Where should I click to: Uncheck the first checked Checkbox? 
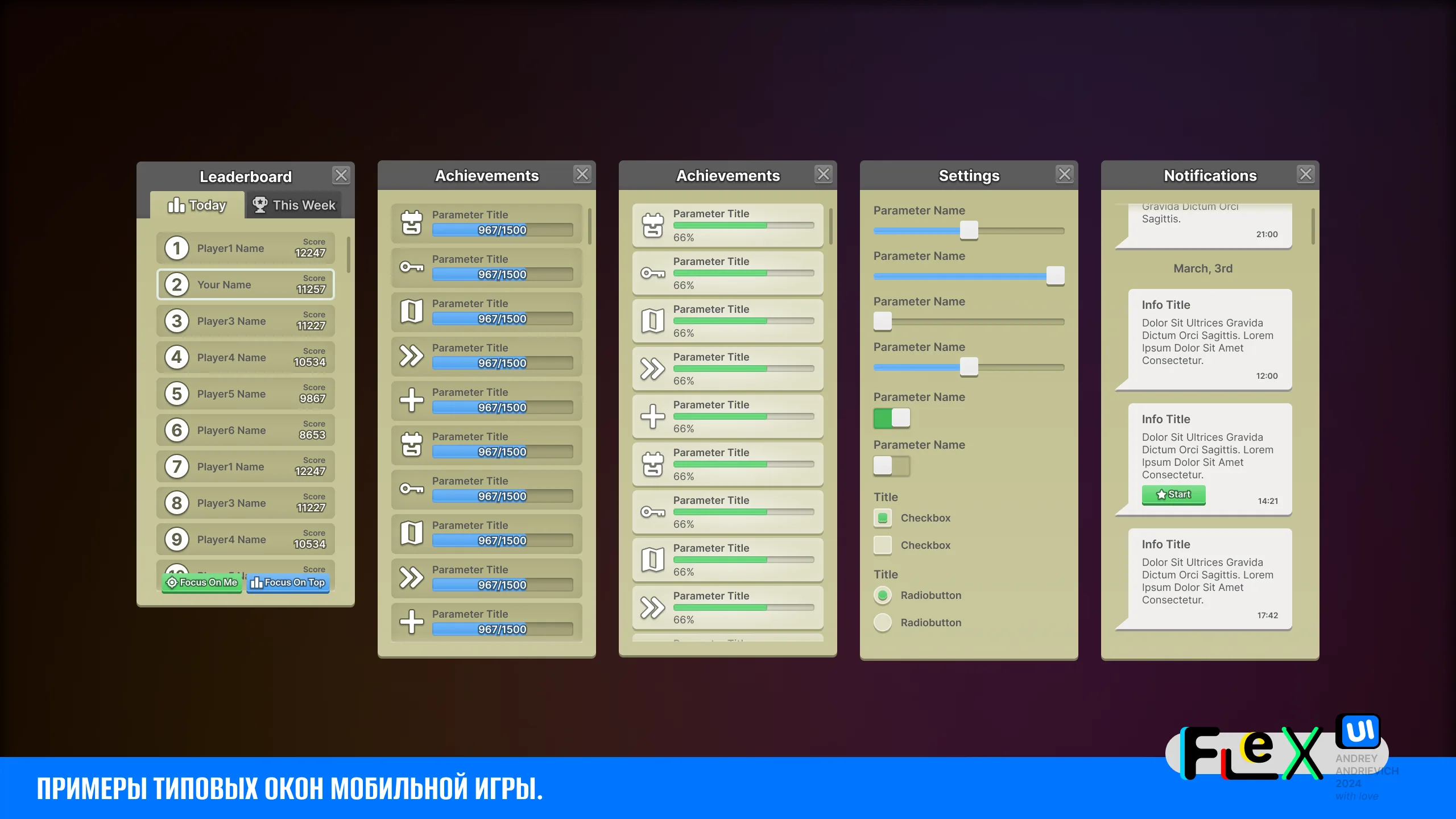883,518
